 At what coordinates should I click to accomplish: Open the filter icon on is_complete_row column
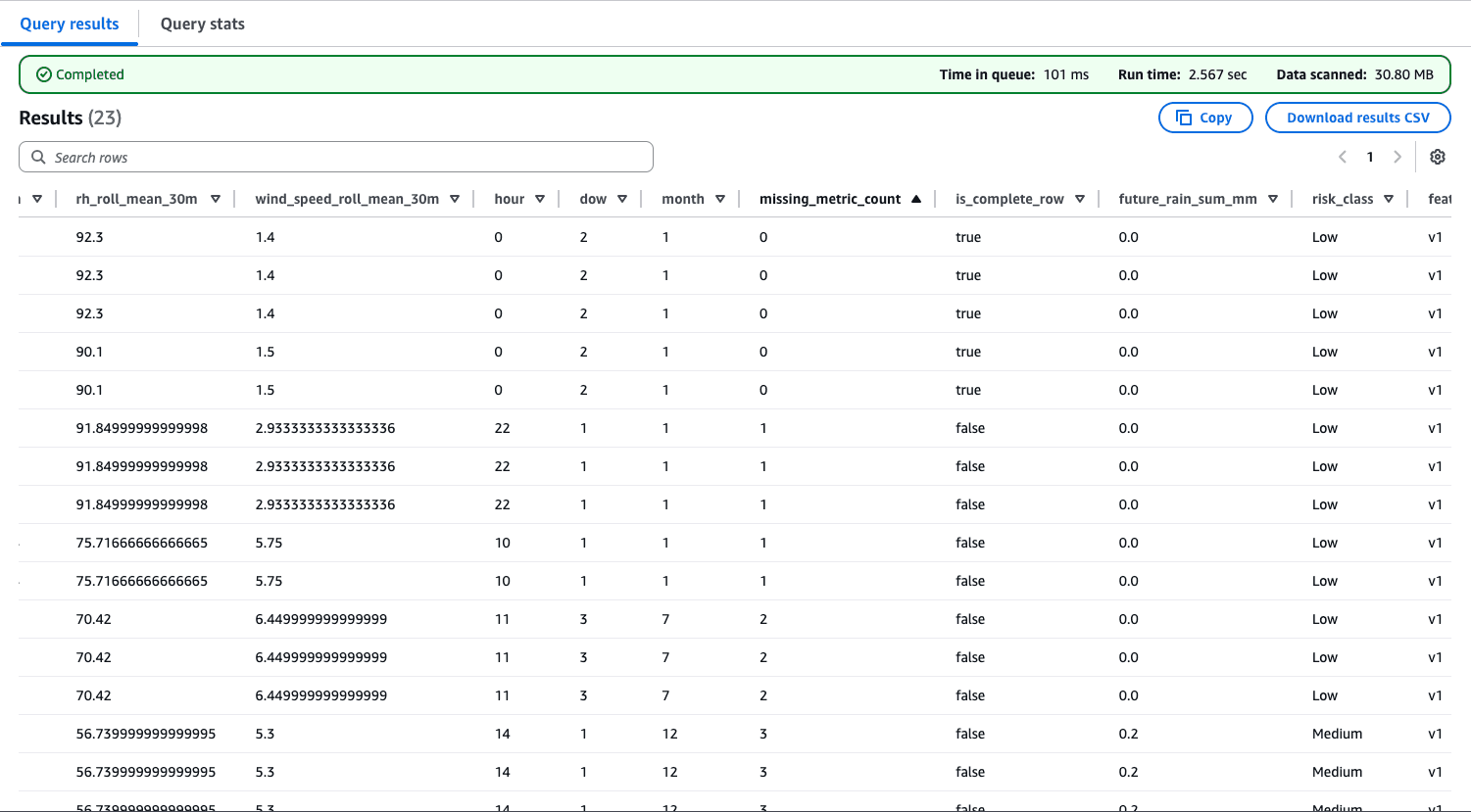(x=1080, y=198)
